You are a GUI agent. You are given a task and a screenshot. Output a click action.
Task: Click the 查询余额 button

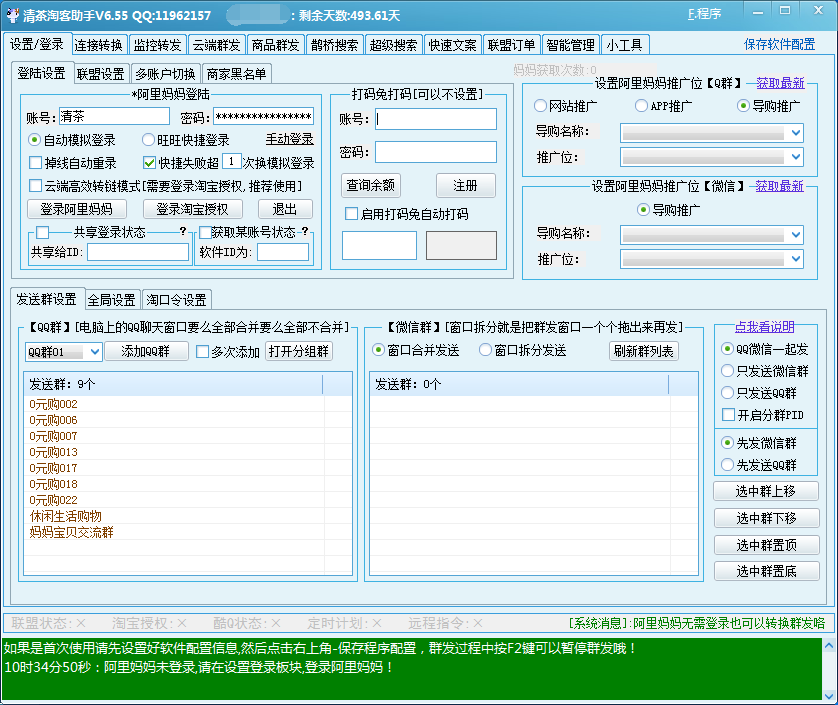click(370, 185)
